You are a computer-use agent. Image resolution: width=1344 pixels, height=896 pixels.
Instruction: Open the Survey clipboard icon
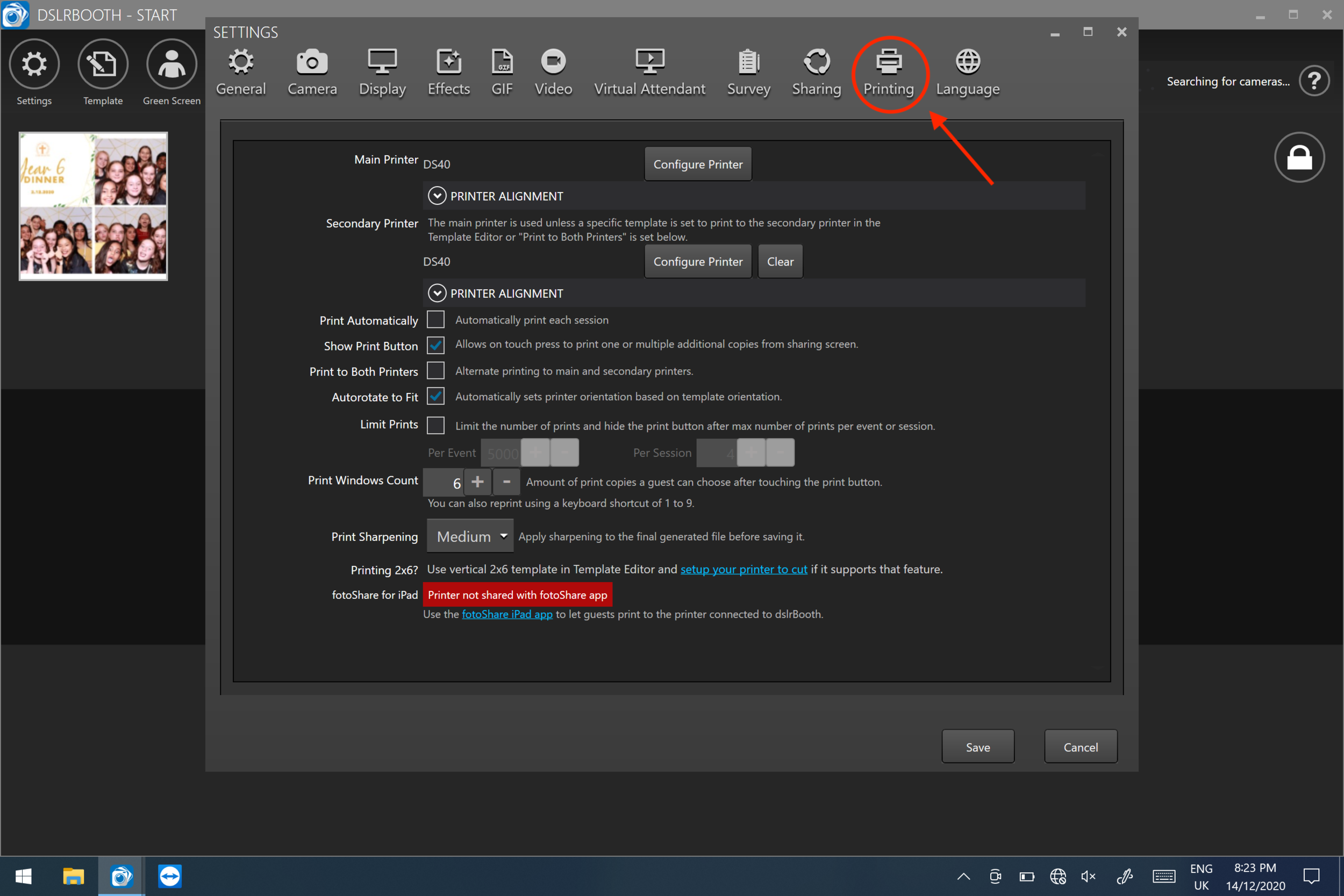tap(748, 62)
